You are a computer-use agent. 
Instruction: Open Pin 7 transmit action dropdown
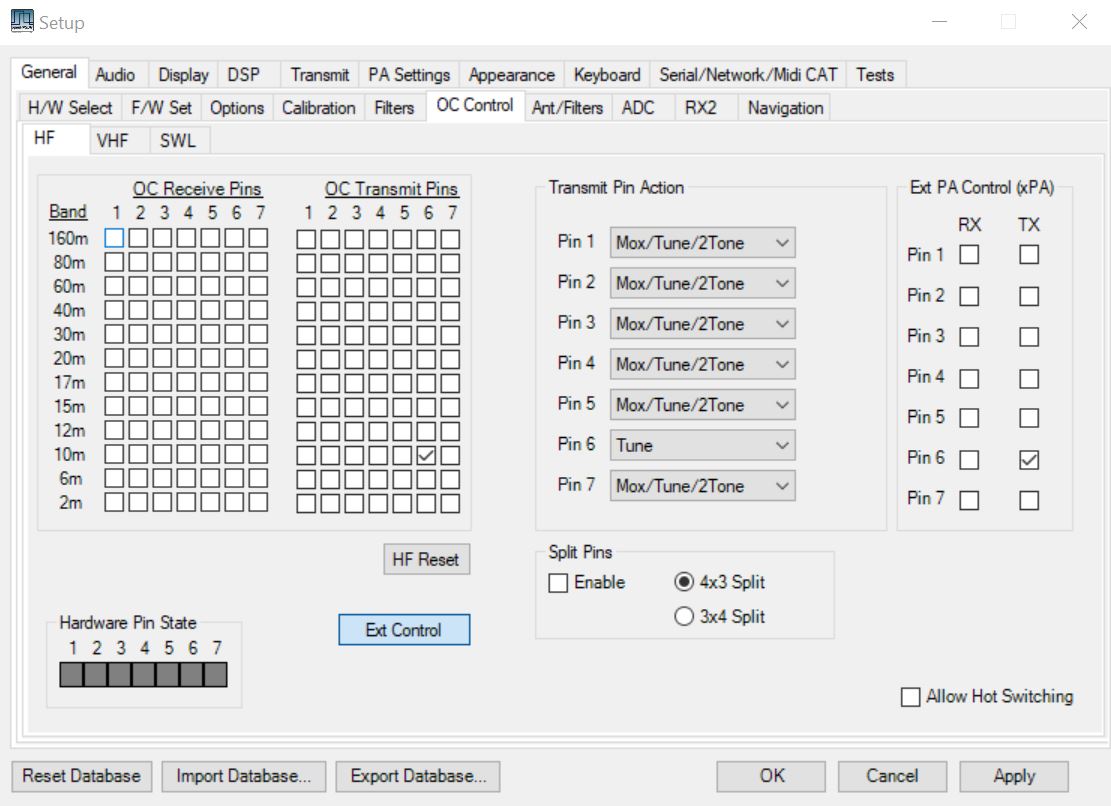pos(703,486)
